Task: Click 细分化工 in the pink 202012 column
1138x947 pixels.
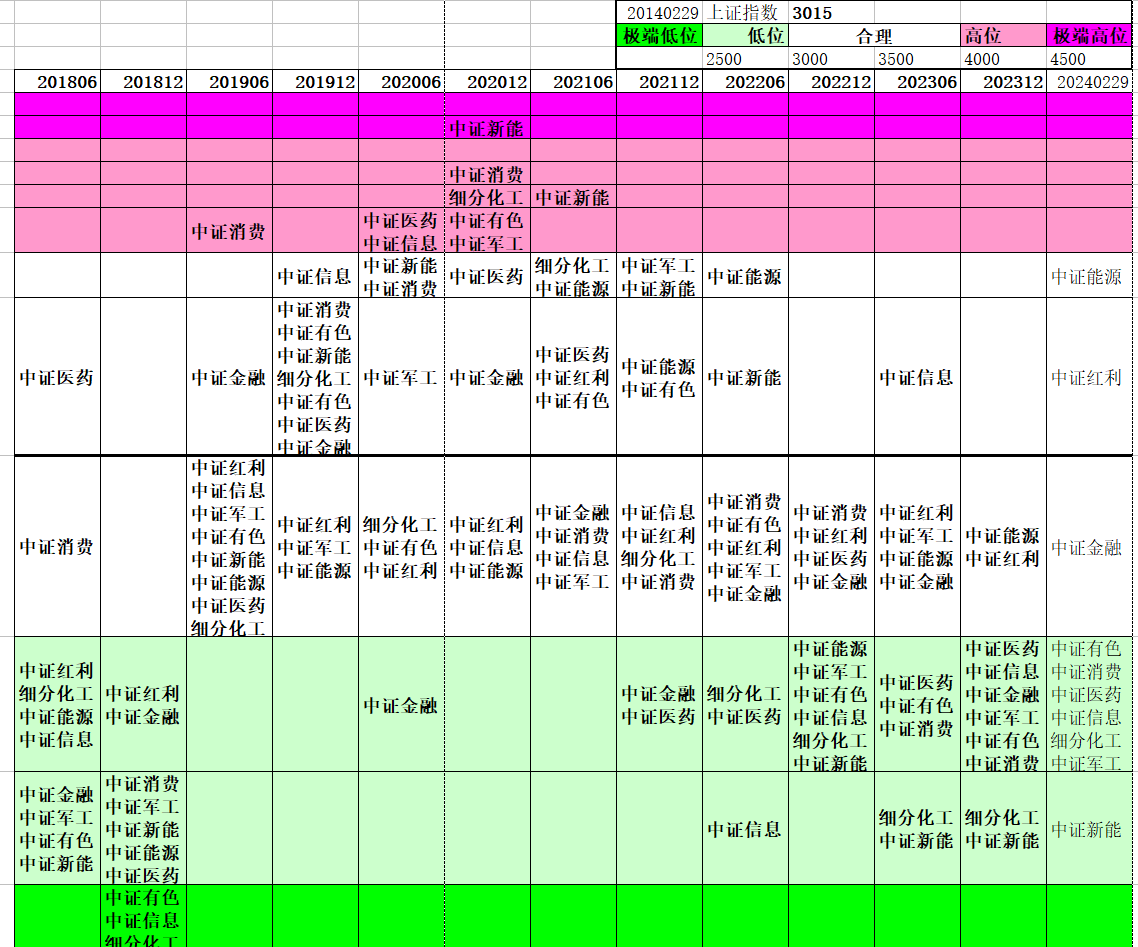Action: (x=486, y=197)
